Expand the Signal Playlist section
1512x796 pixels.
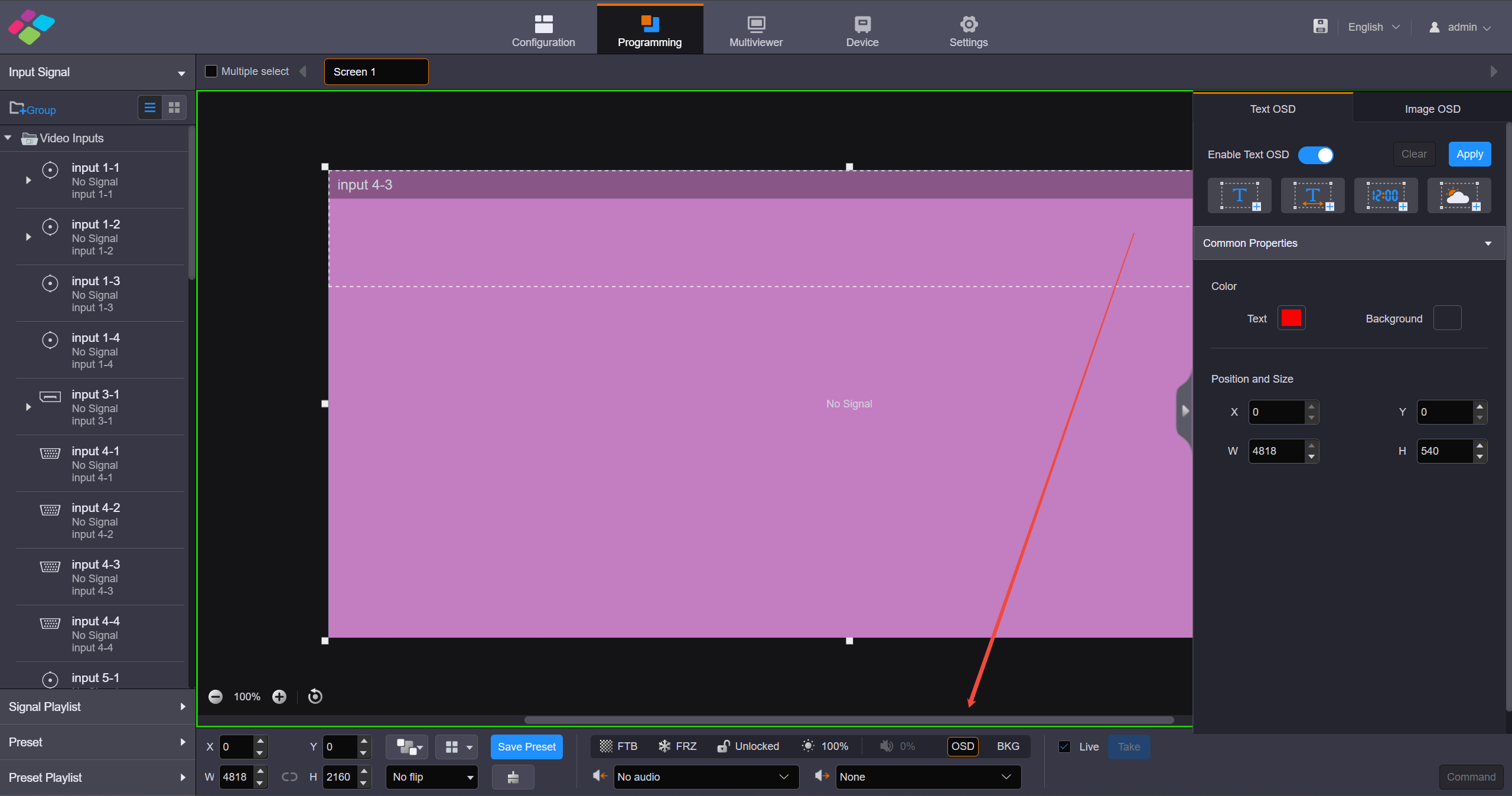pos(97,707)
